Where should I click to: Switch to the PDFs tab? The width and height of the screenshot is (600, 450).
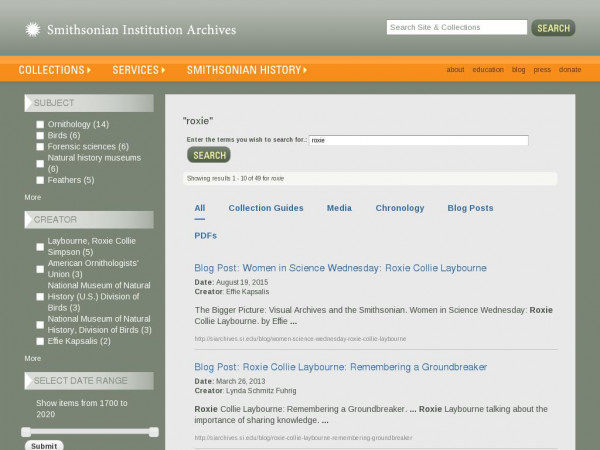click(205, 236)
